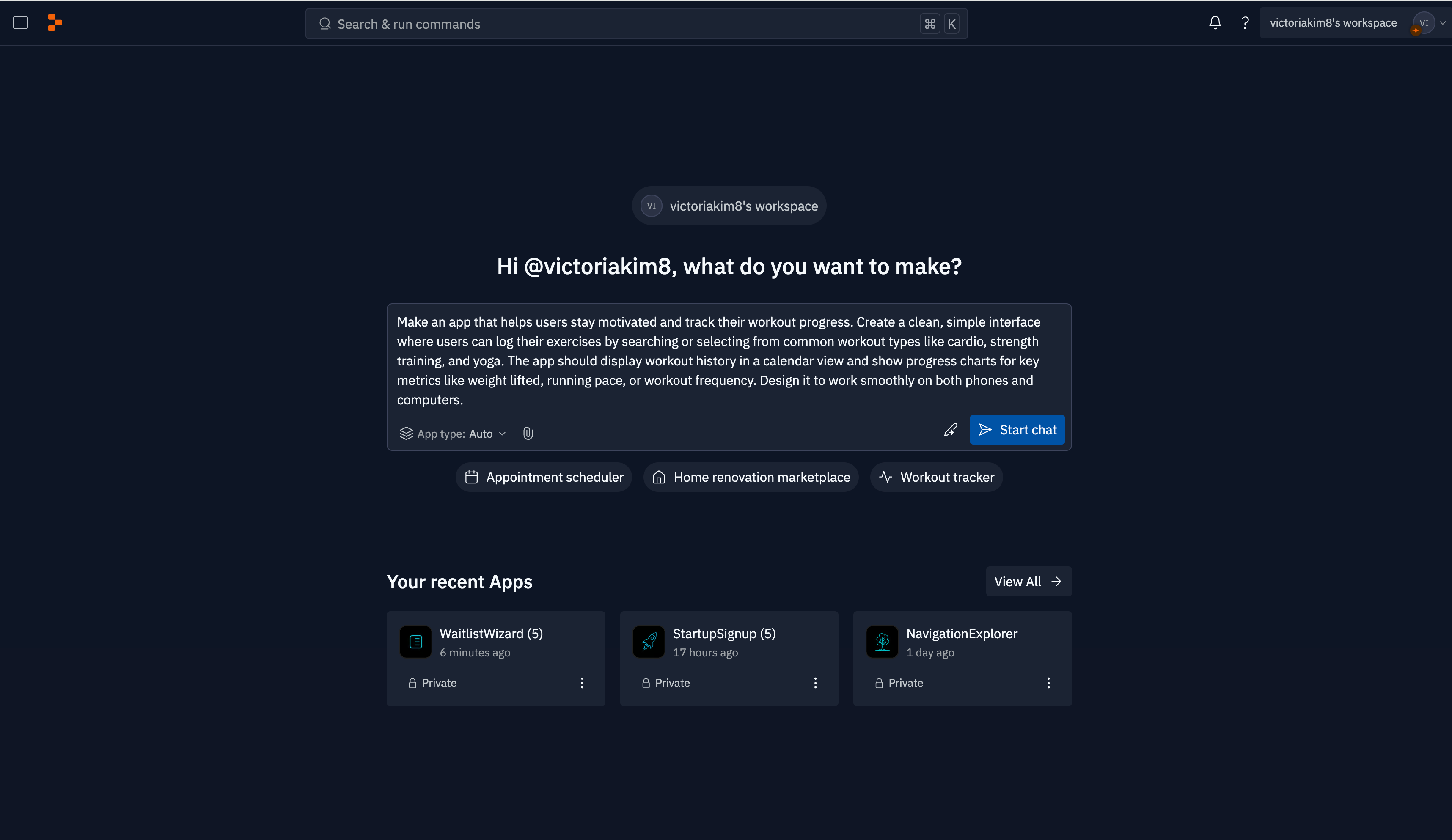
Task: Open the workspace switcher in top bar
Action: click(x=1333, y=23)
